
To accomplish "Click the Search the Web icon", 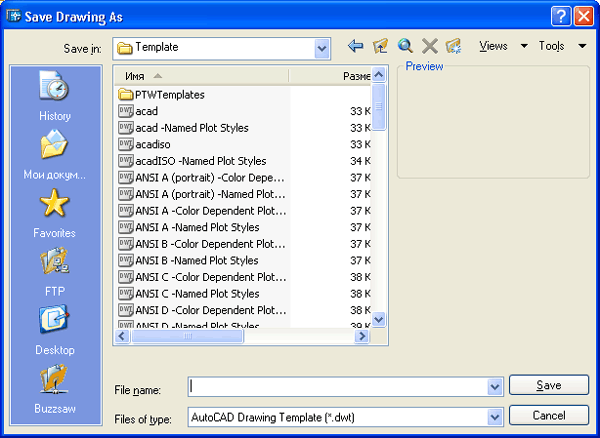I will click(405, 46).
